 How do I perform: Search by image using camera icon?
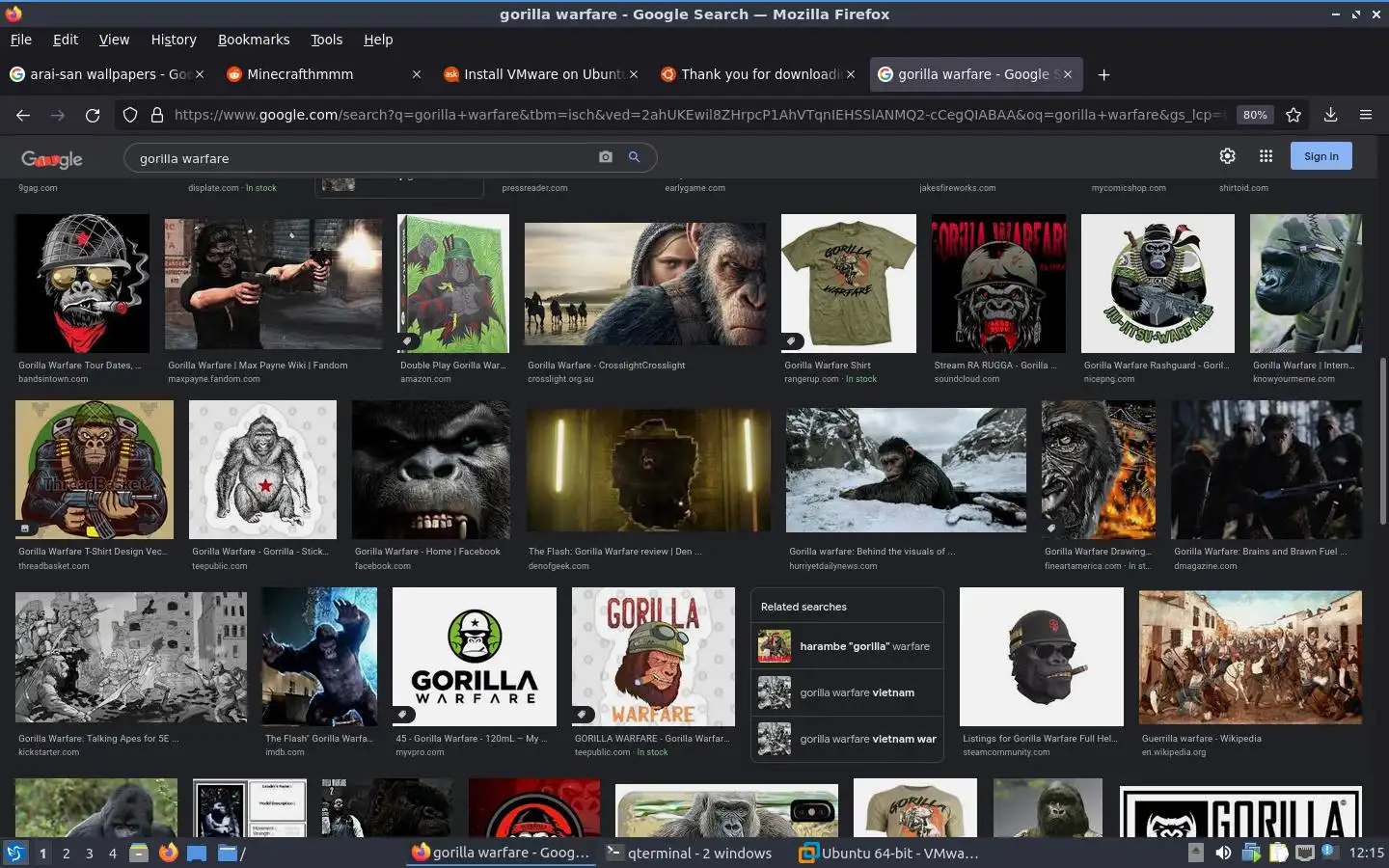(606, 157)
